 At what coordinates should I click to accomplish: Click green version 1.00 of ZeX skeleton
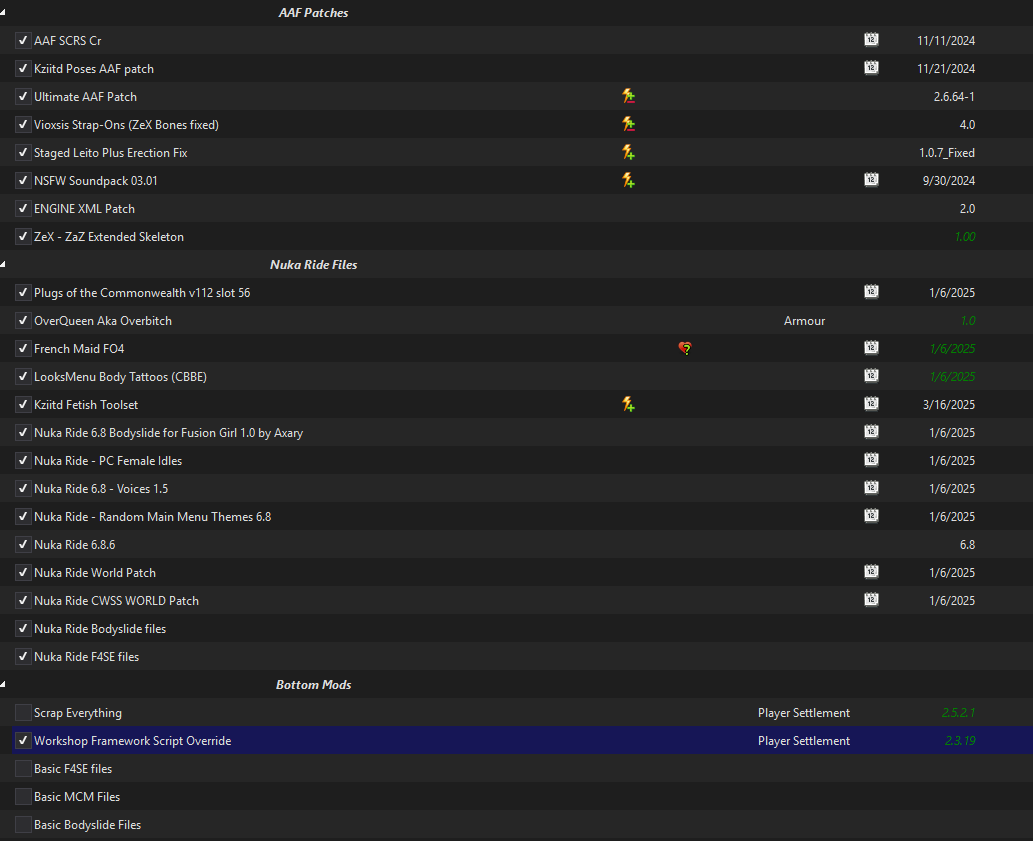pyautogui.click(x=965, y=236)
